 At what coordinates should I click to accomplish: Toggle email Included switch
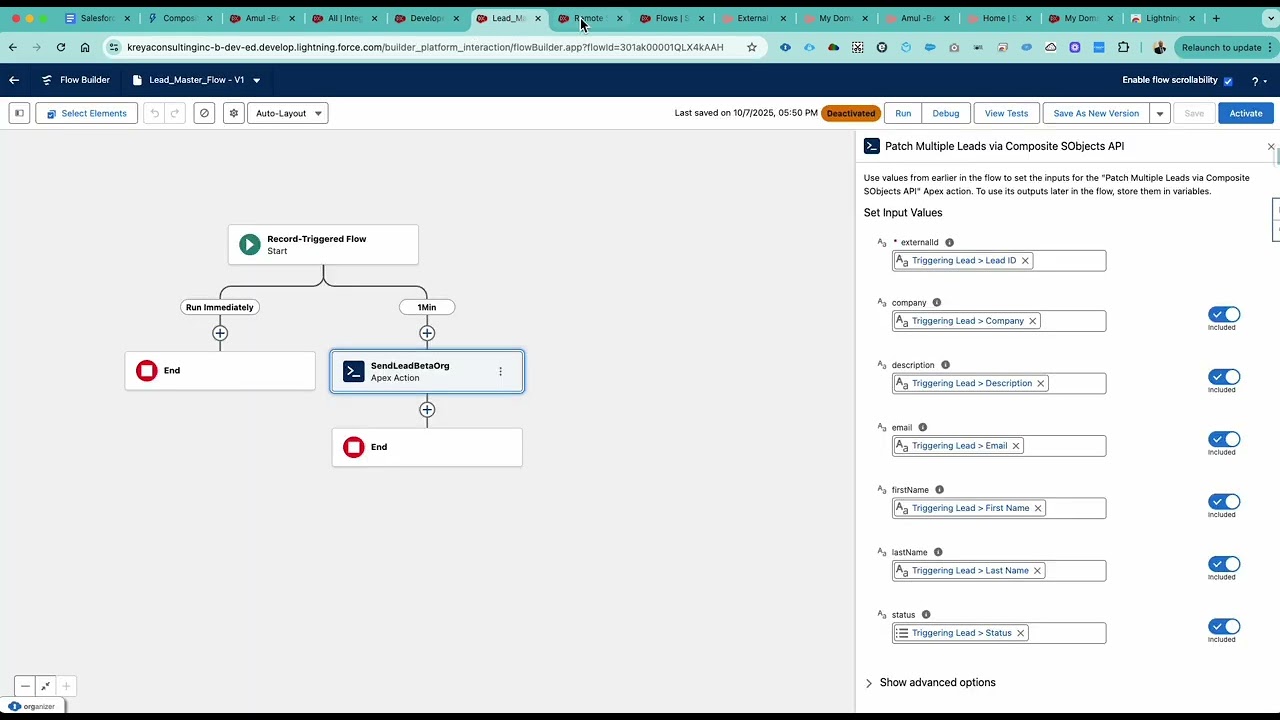(1224, 439)
